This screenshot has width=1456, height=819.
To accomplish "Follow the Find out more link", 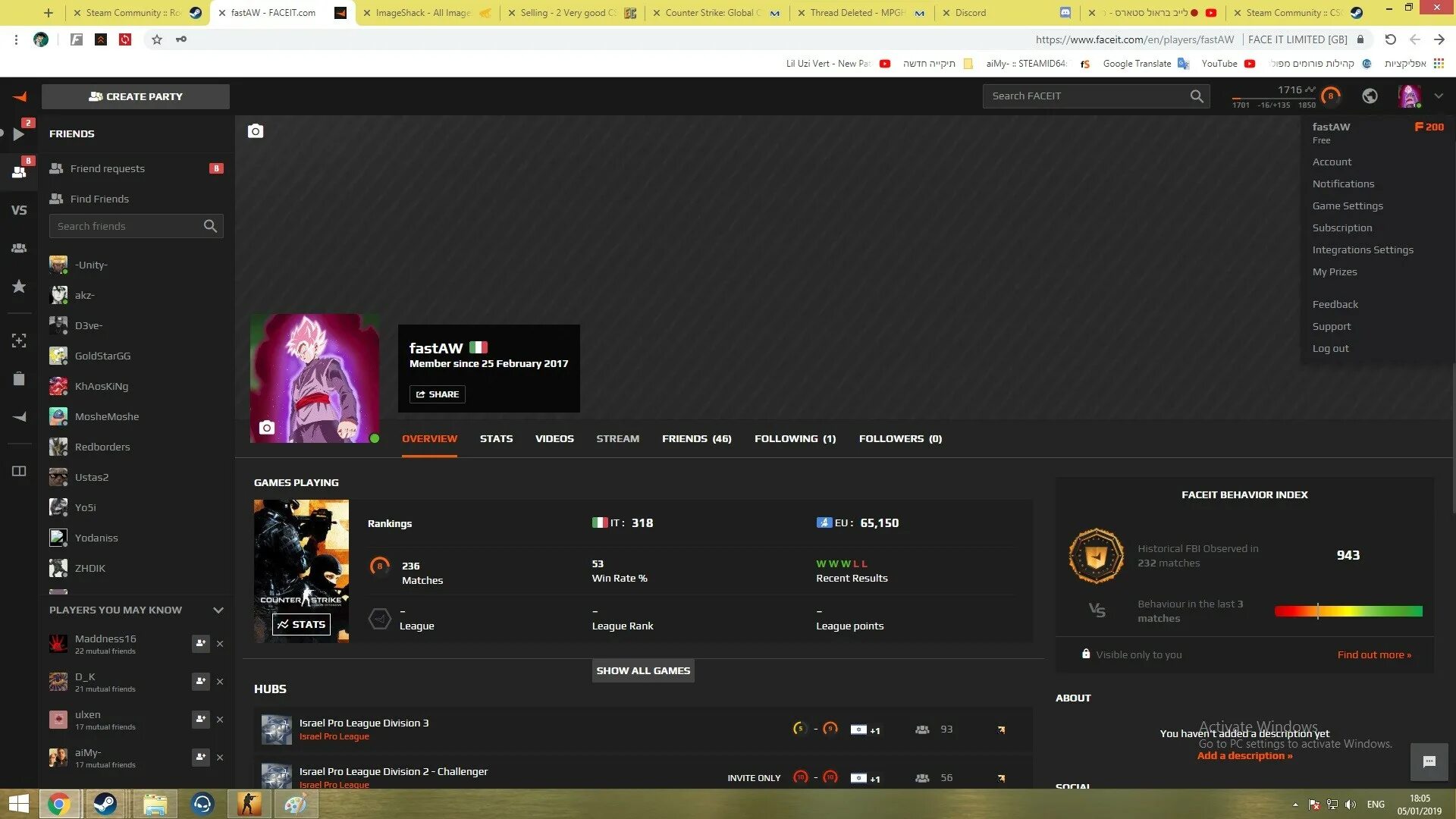I will pyautogui.click(x=1374, y=655).
